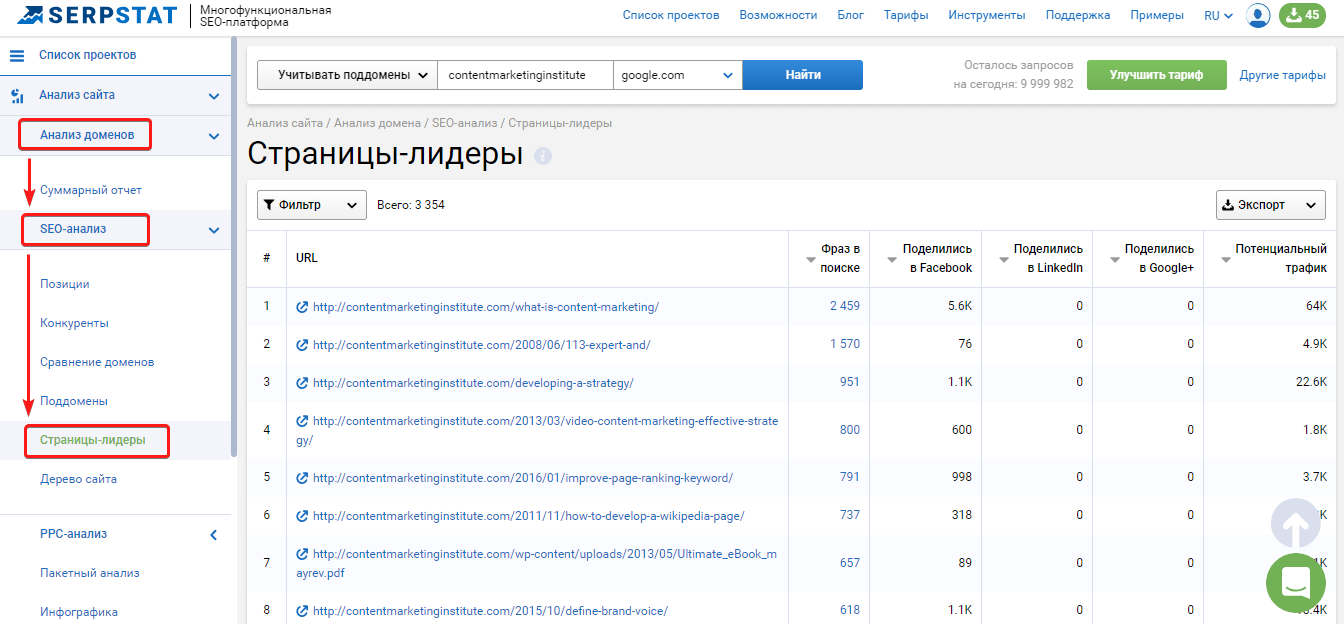
Task: Open the Учитывать поддомены dropdown
Action: (347, 75)
